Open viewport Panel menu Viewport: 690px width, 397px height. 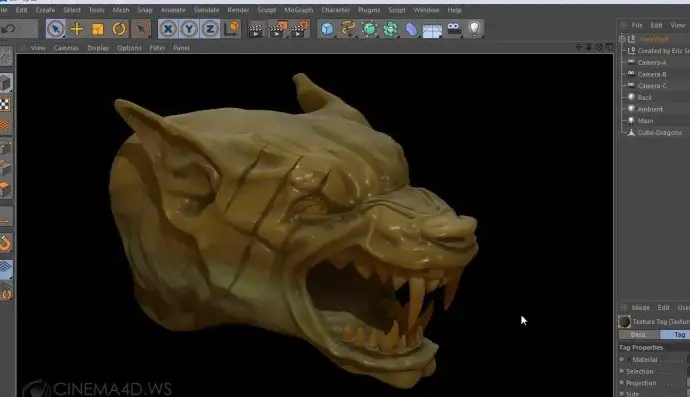click(x=181, y=48)
